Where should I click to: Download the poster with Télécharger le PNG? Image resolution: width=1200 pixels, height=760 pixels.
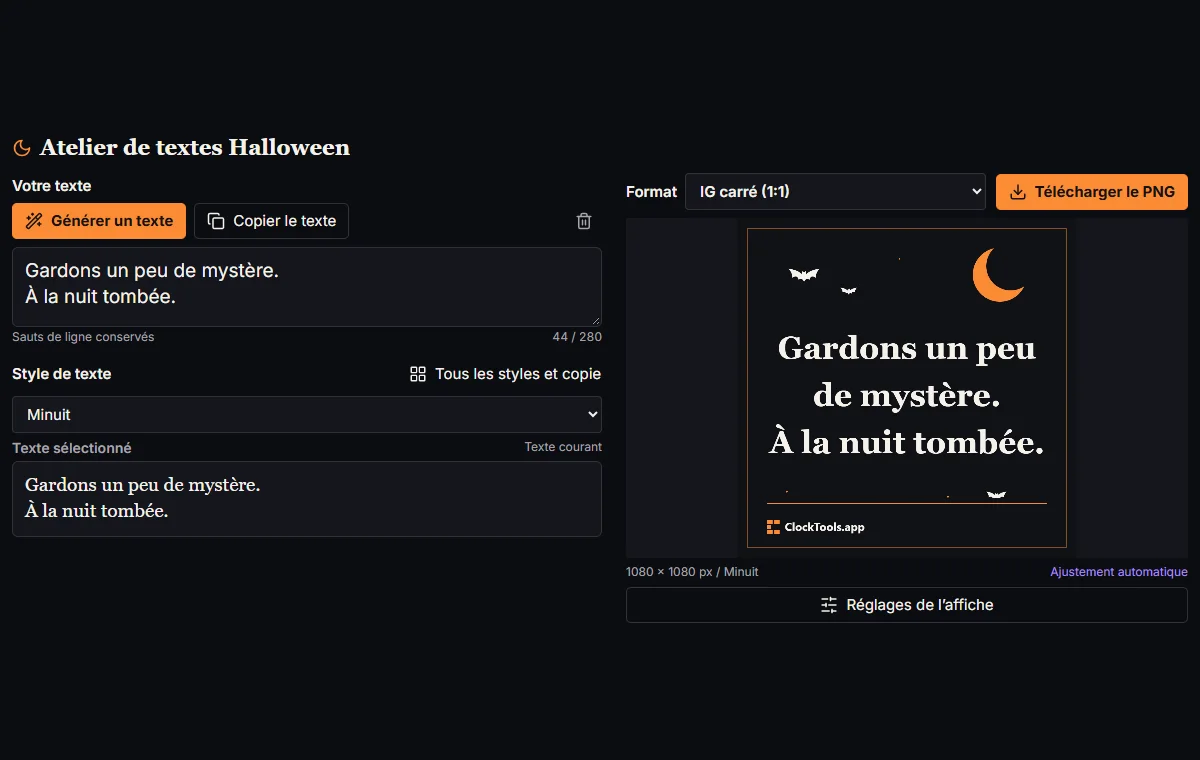point(1092,192)
